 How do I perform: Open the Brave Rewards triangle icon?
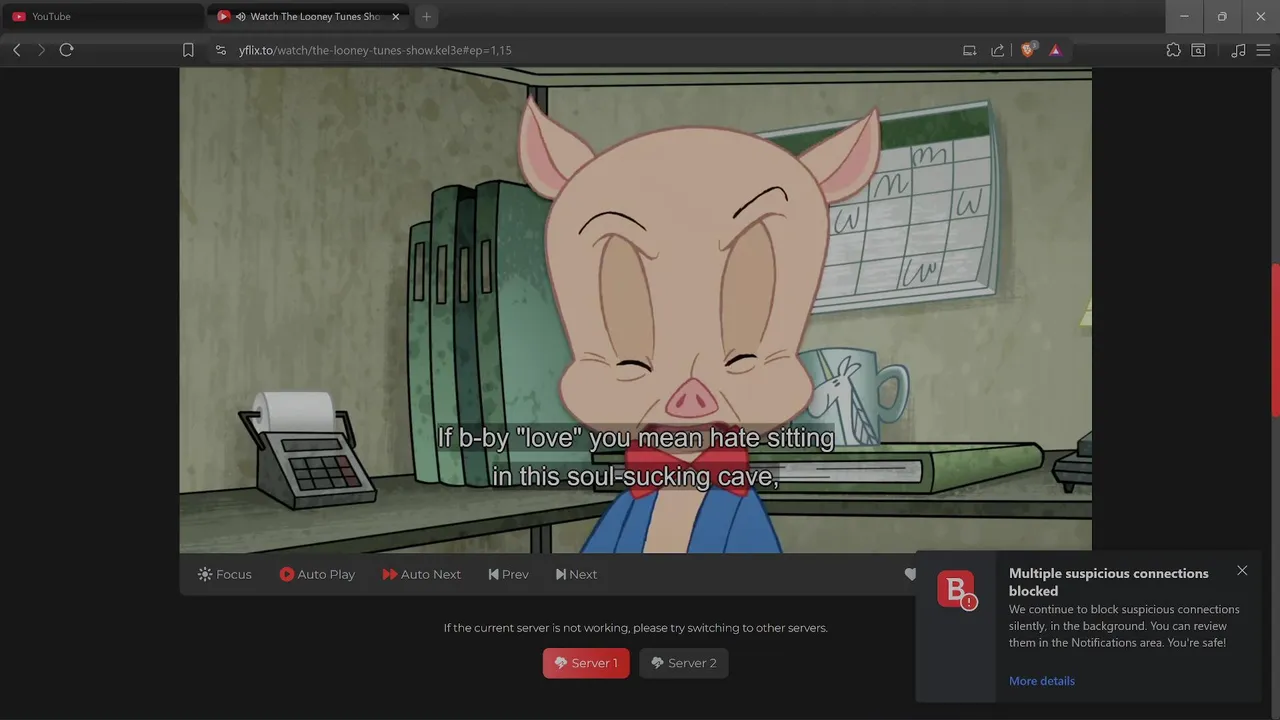click(x=1055, y=50)
